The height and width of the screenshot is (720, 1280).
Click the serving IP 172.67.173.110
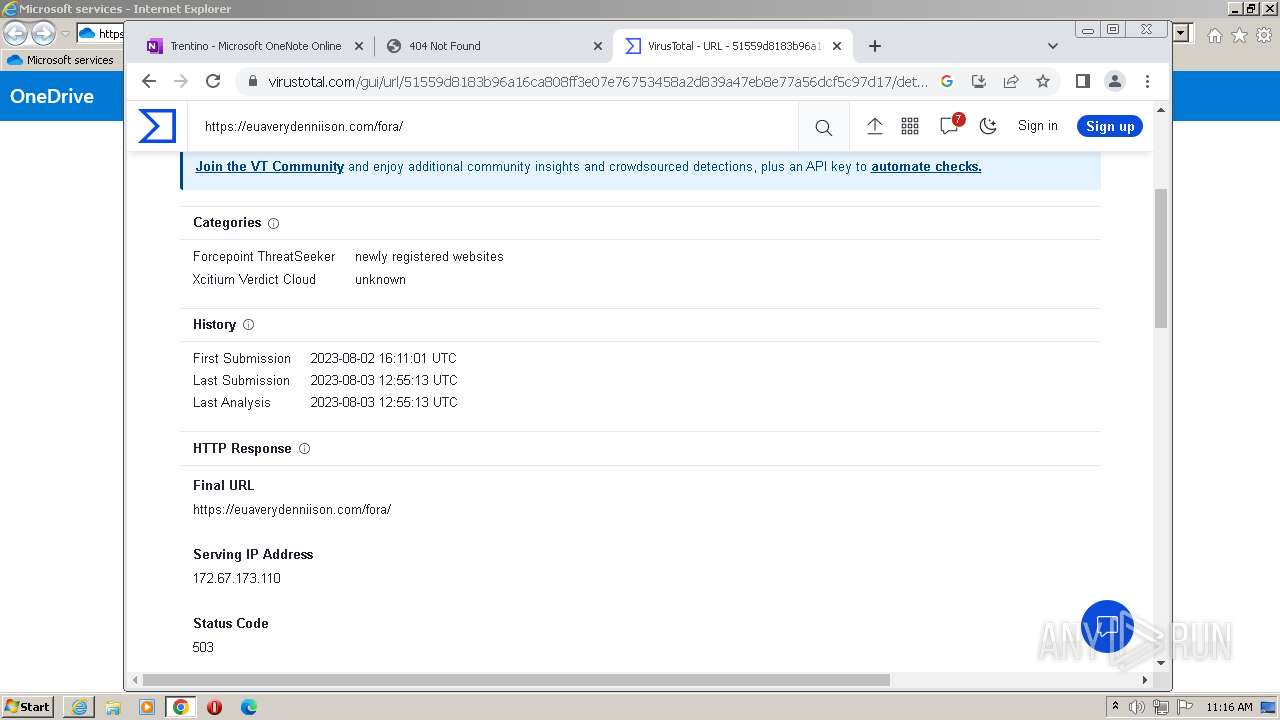point(237,579)
